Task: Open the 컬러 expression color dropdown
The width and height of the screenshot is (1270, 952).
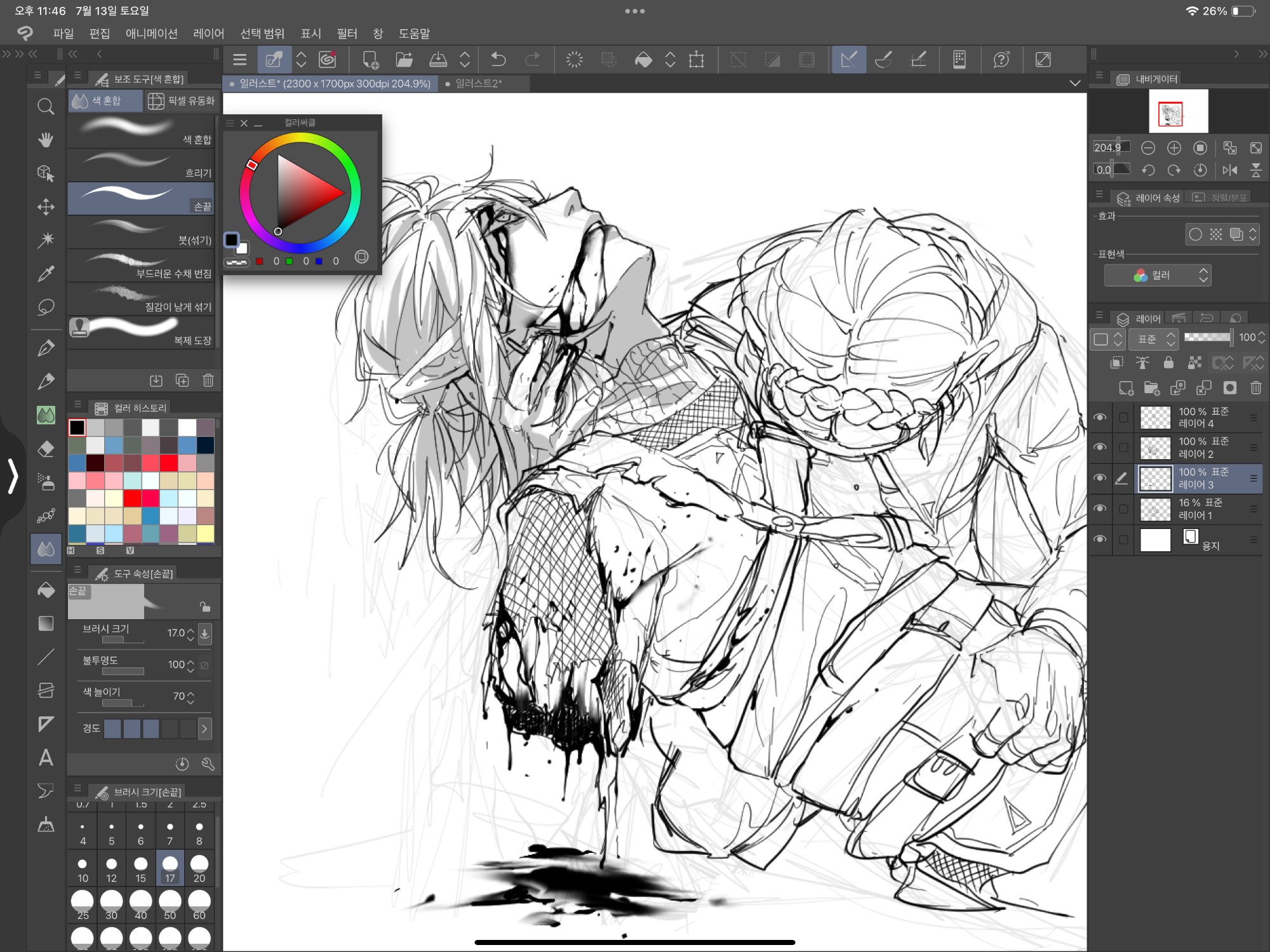Action: (x=1157, y=275)
